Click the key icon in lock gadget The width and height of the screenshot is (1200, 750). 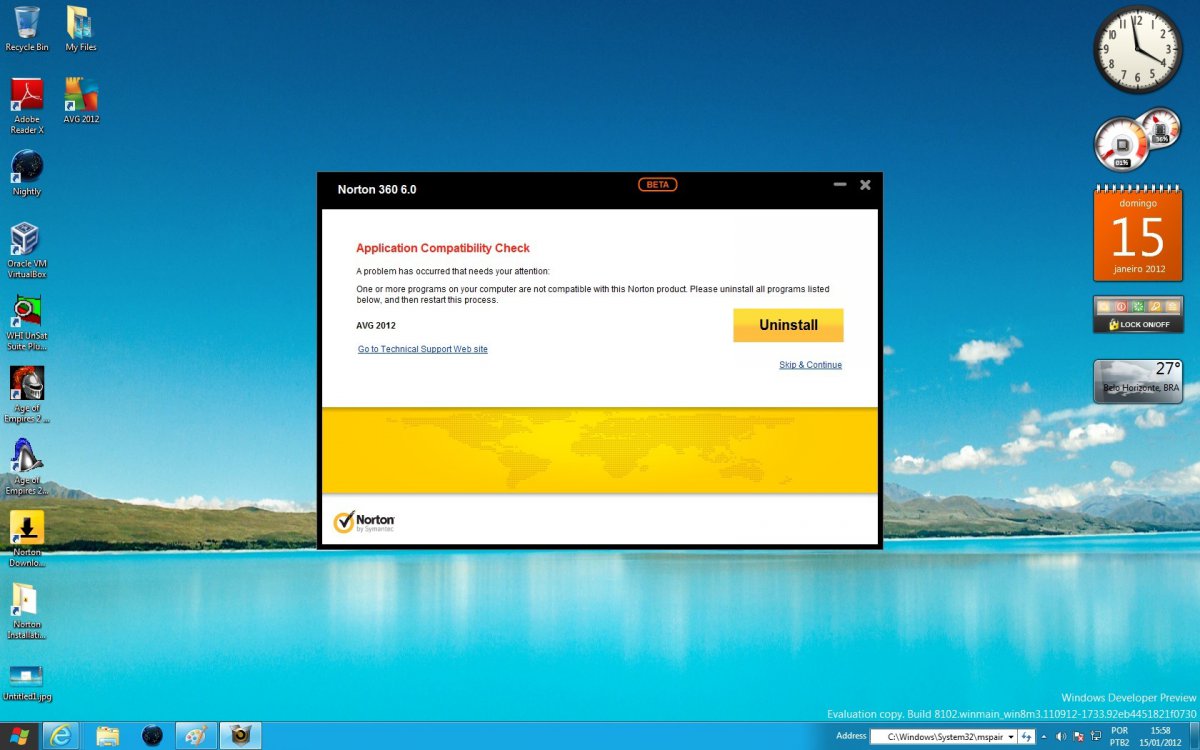coord(1155,306)
